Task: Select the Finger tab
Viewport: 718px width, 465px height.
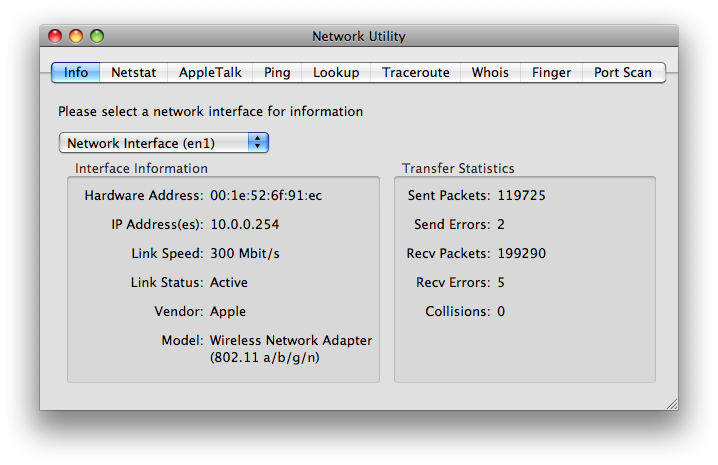Action: click(551, 72)
